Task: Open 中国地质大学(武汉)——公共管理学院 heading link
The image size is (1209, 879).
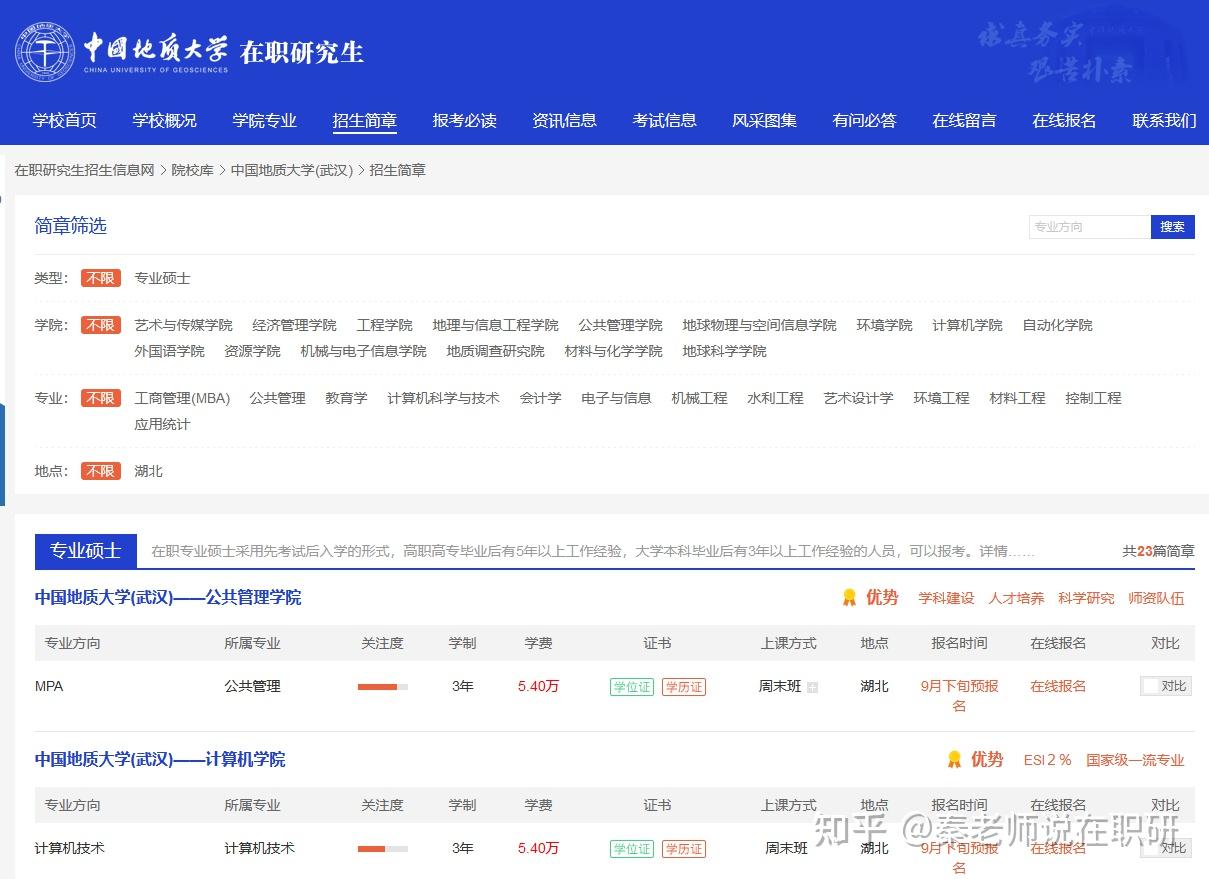Action: point(168,597)
